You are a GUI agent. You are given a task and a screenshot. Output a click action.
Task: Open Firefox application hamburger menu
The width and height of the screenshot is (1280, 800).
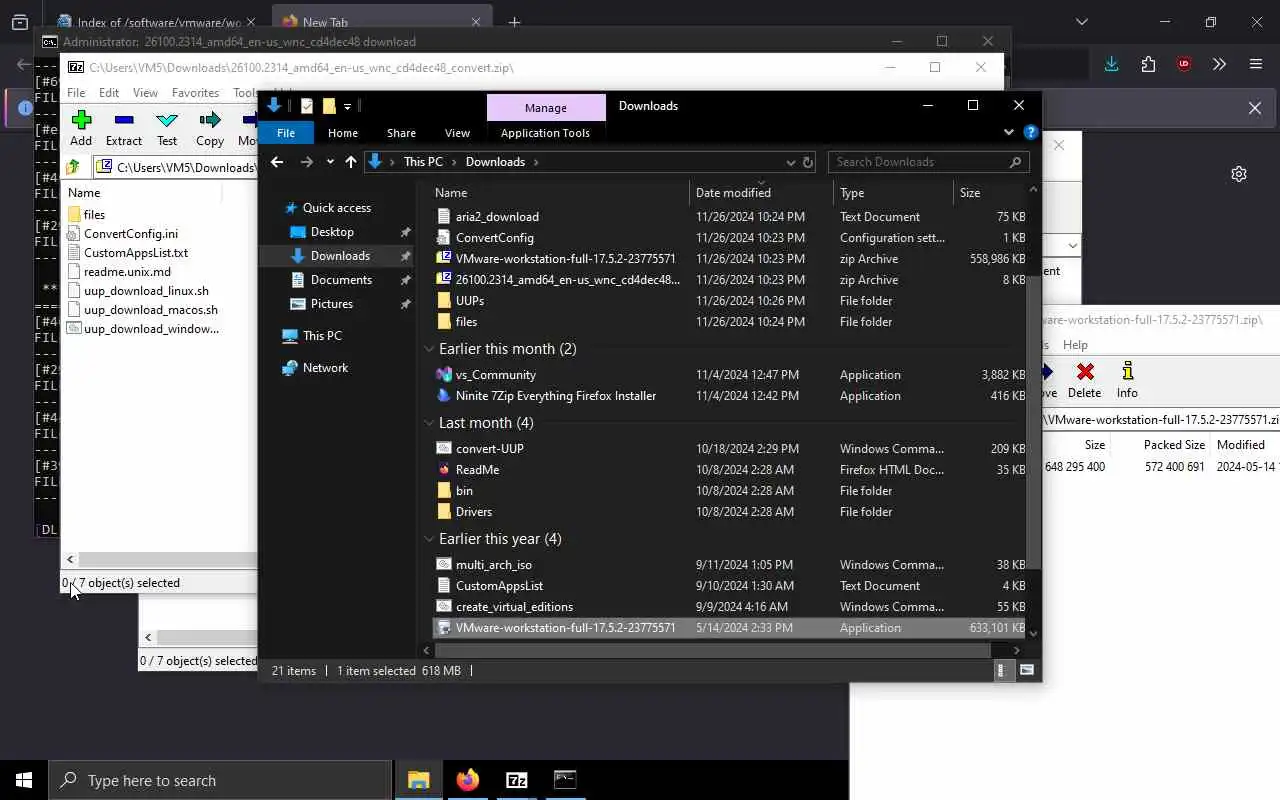point(1256,64)
